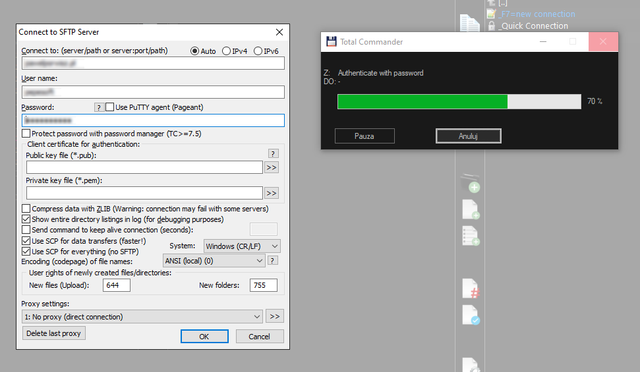Click the notepad icon beside _F7=new connection
640x372 pixels.
click(491, 14)
